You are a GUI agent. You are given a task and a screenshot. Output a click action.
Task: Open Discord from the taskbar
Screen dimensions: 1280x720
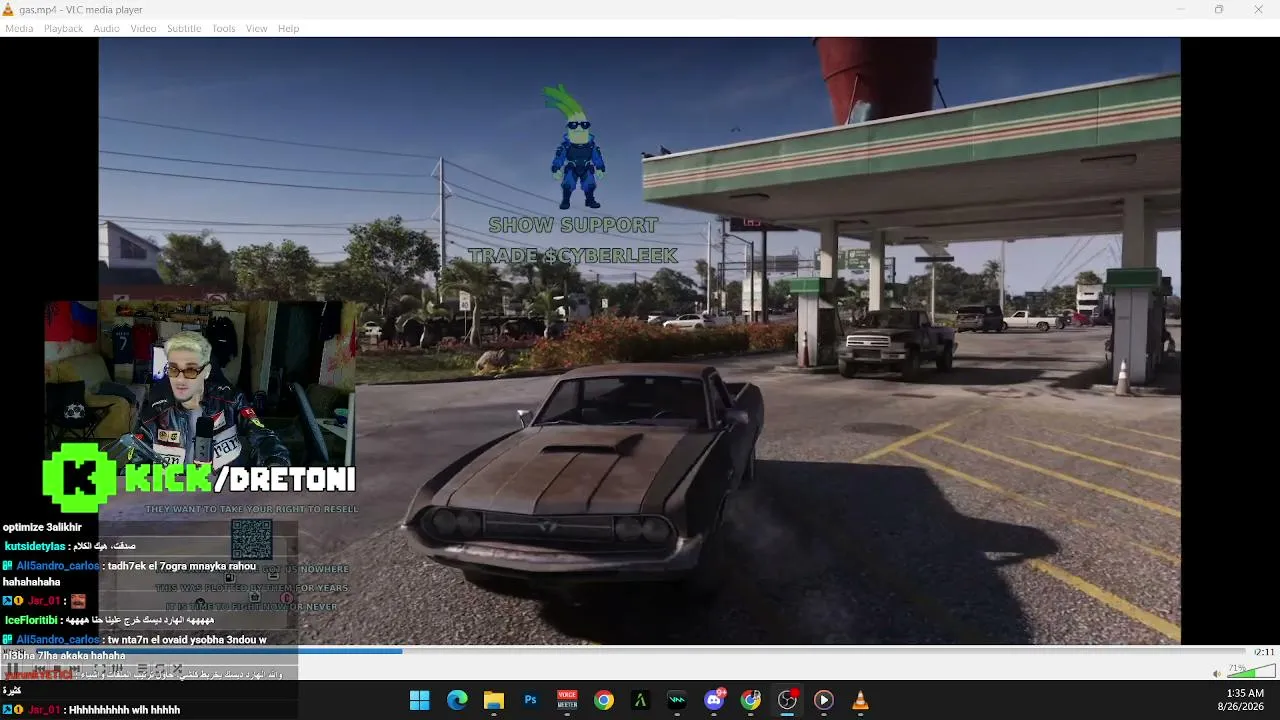[714, 700]
